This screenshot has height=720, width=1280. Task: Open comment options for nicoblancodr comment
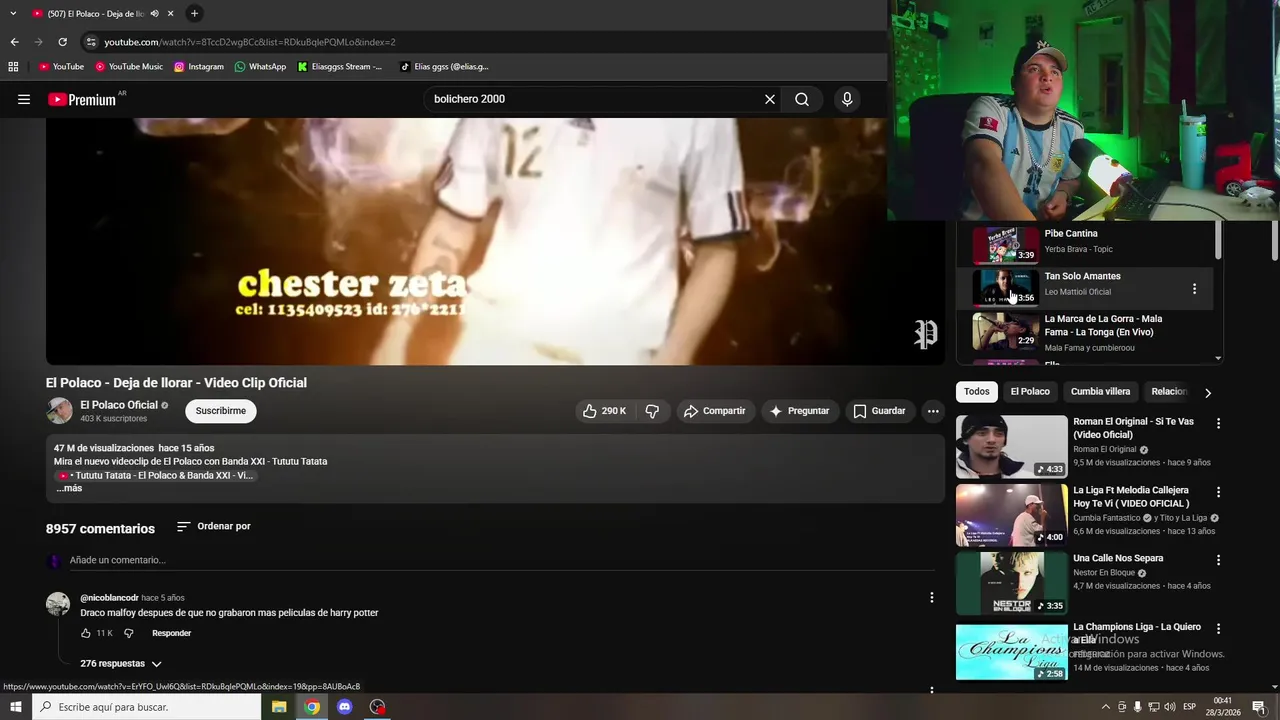click(931, 597)
